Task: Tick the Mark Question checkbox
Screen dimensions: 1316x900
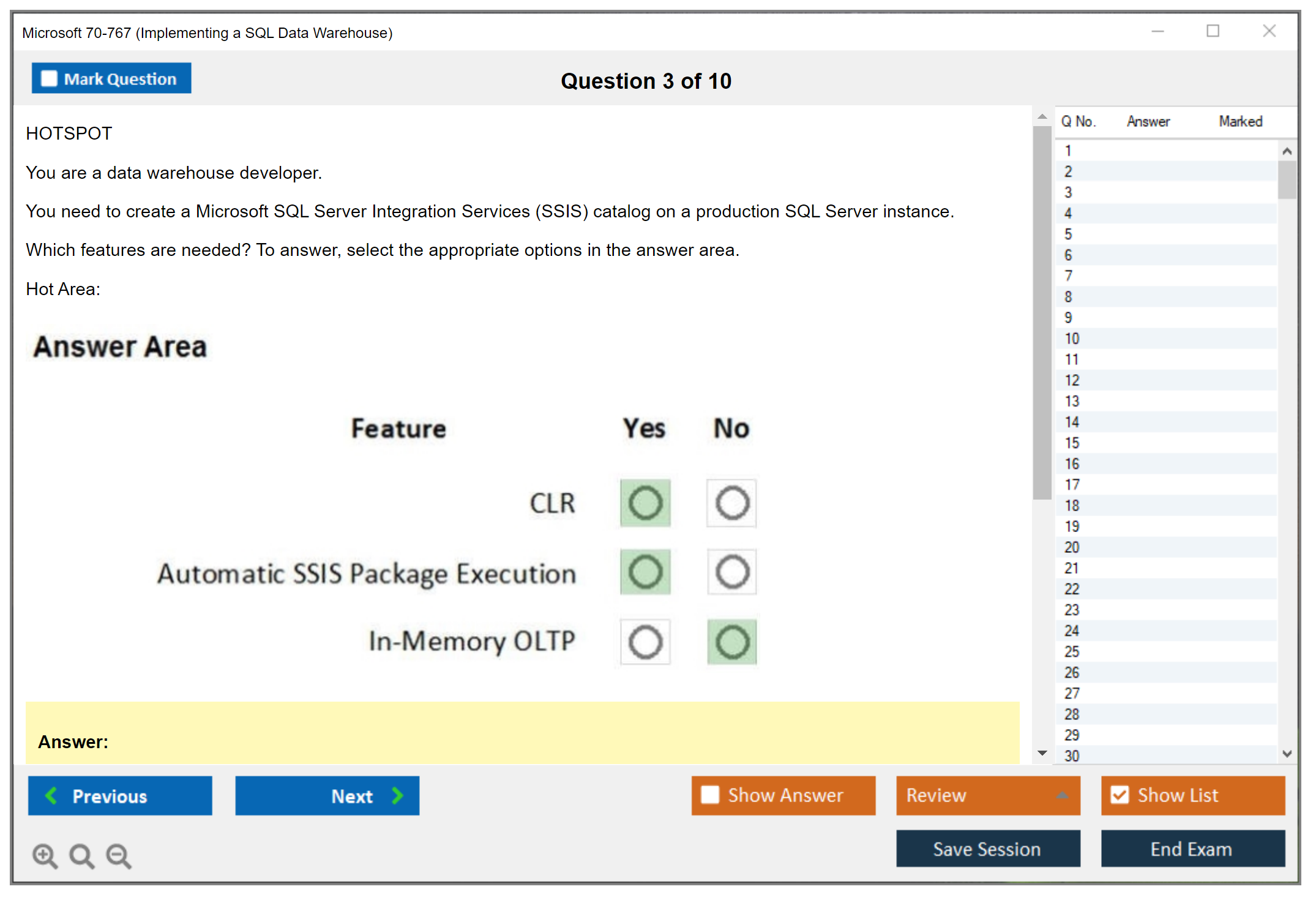Action: 49,79
